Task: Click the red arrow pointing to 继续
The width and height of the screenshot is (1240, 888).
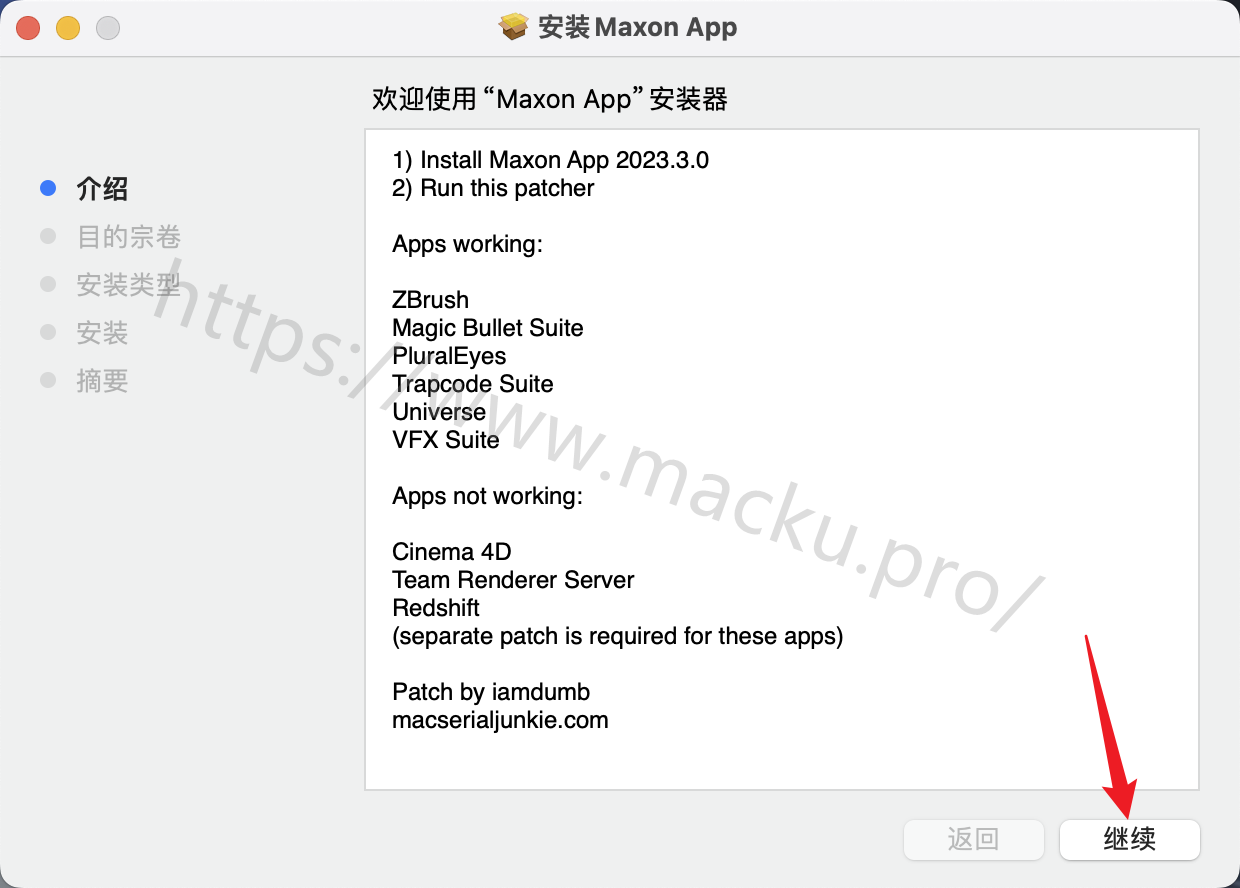Action: coord(1110,726)
